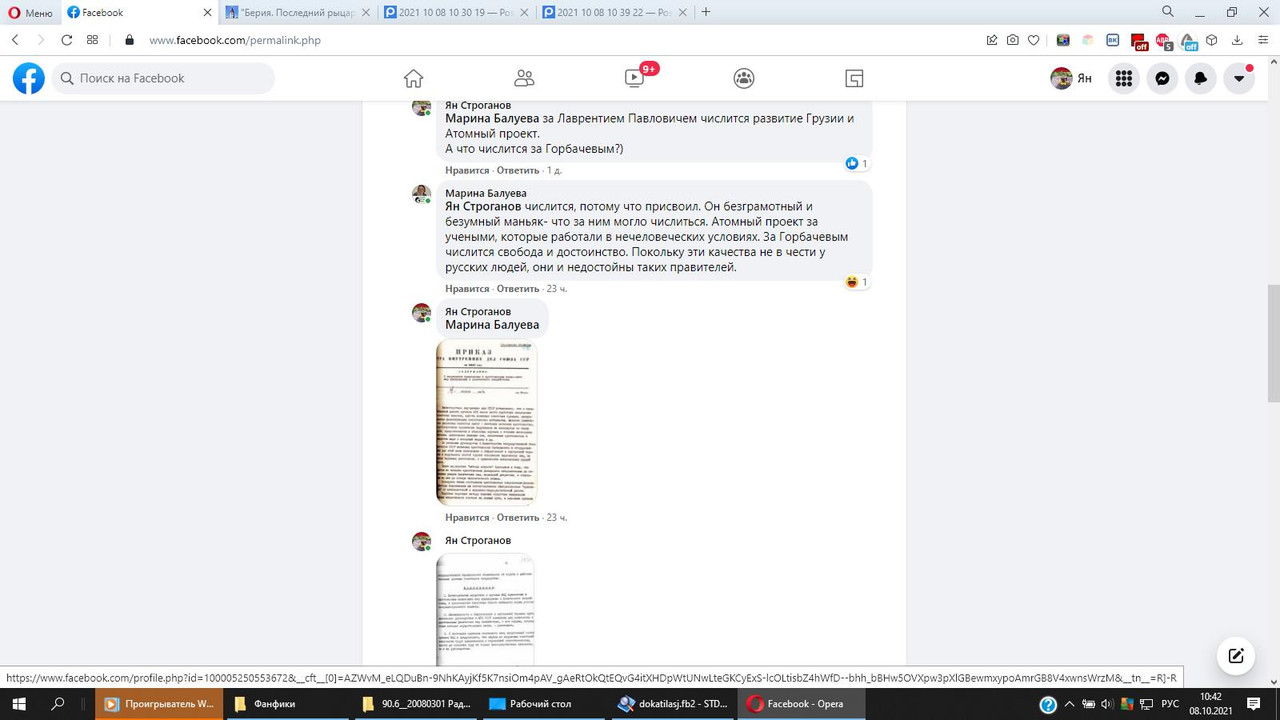Click the new message compose button
This screenshot has height=720, width=1280.
1236,656
